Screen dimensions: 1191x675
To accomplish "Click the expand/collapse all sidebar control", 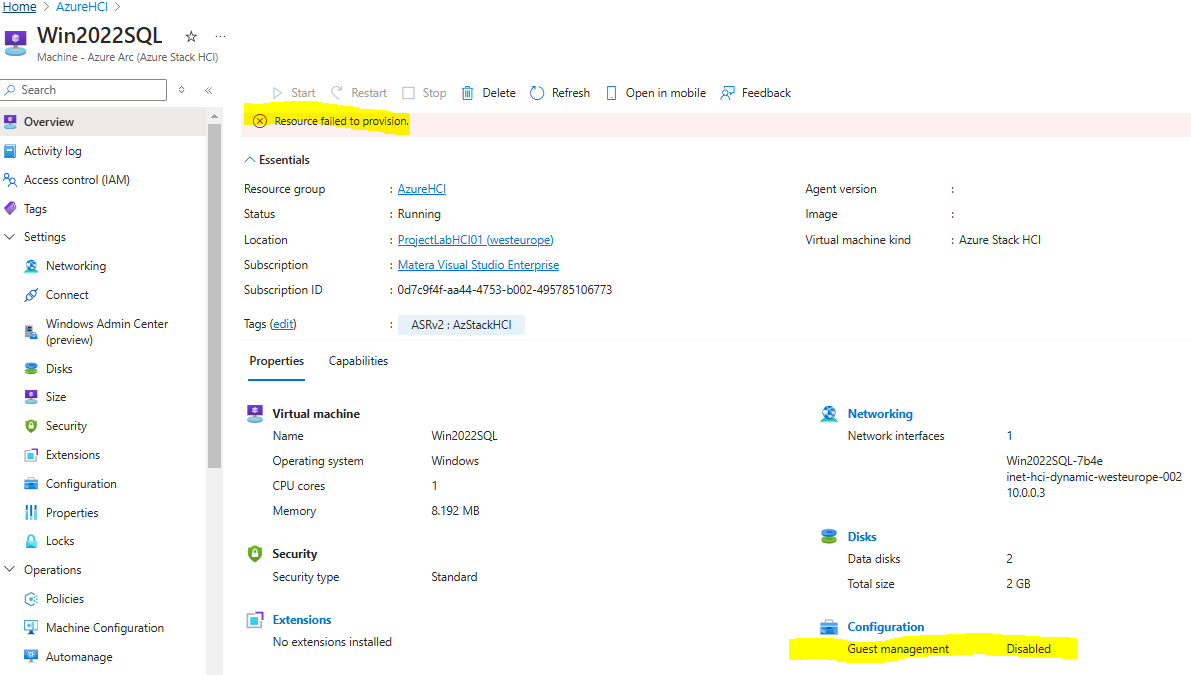I will pyautogui.click(x=182, y=90).
